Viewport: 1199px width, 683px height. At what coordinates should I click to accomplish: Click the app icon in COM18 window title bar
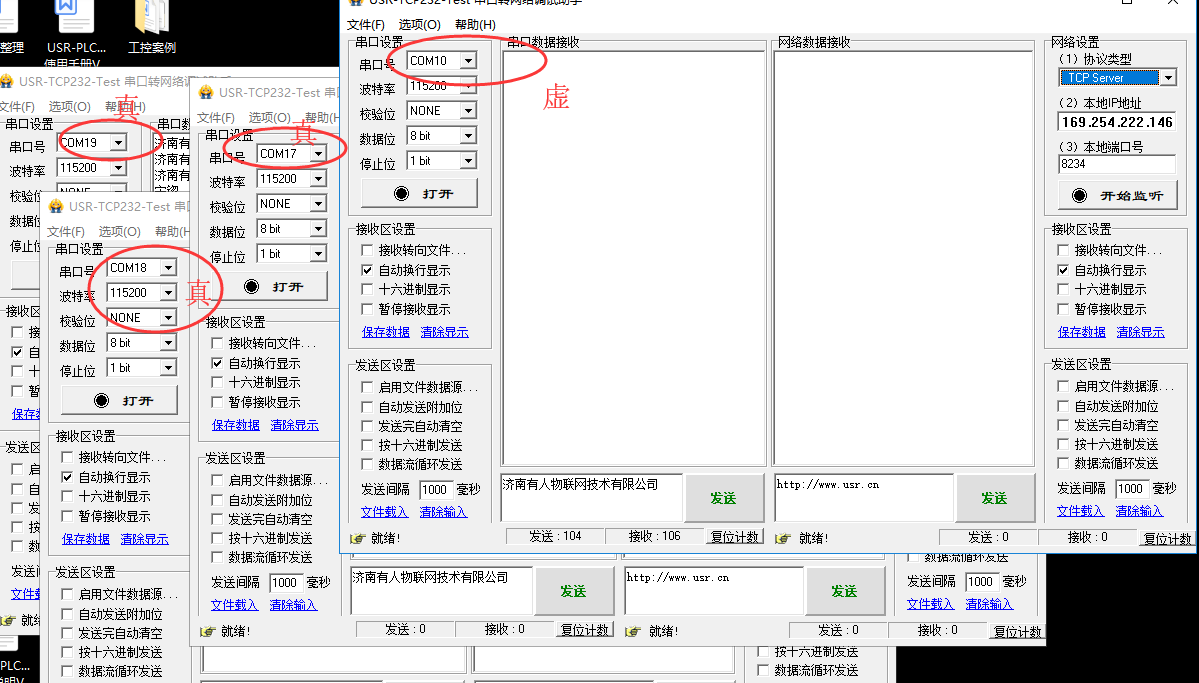pos(57,207)
